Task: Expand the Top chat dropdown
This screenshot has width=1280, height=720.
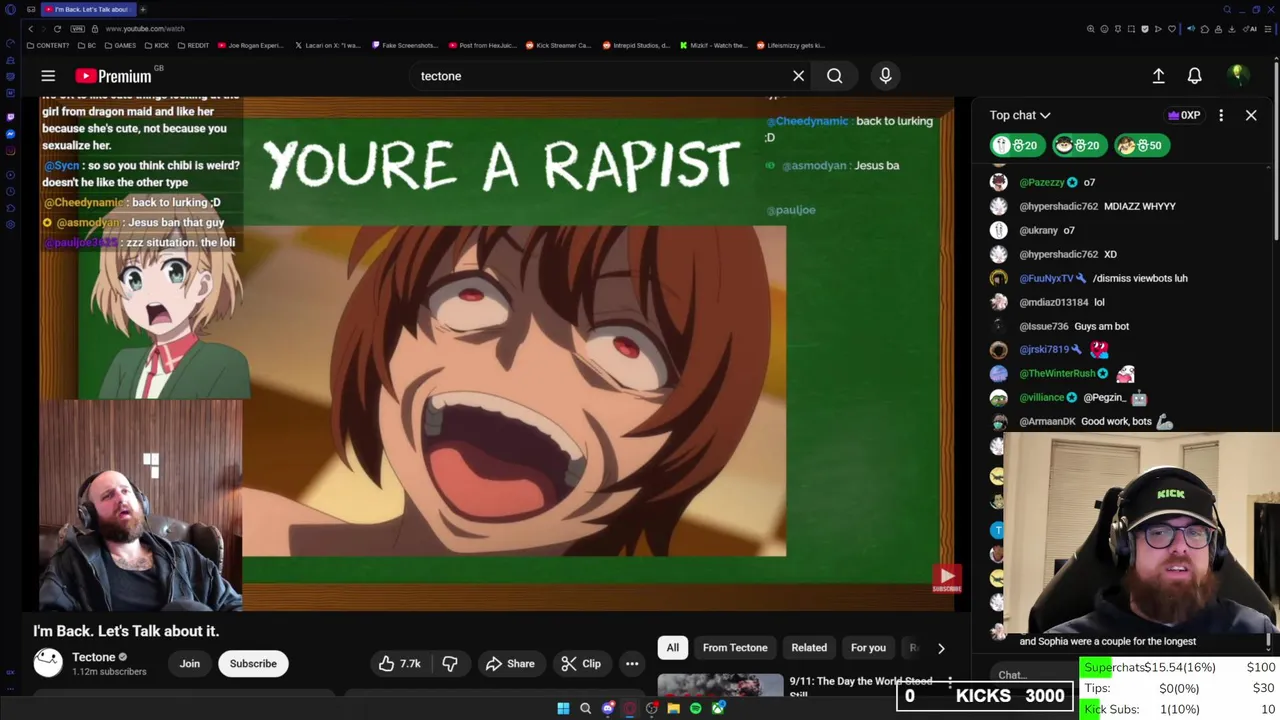Action: [x=1020, y=115]
